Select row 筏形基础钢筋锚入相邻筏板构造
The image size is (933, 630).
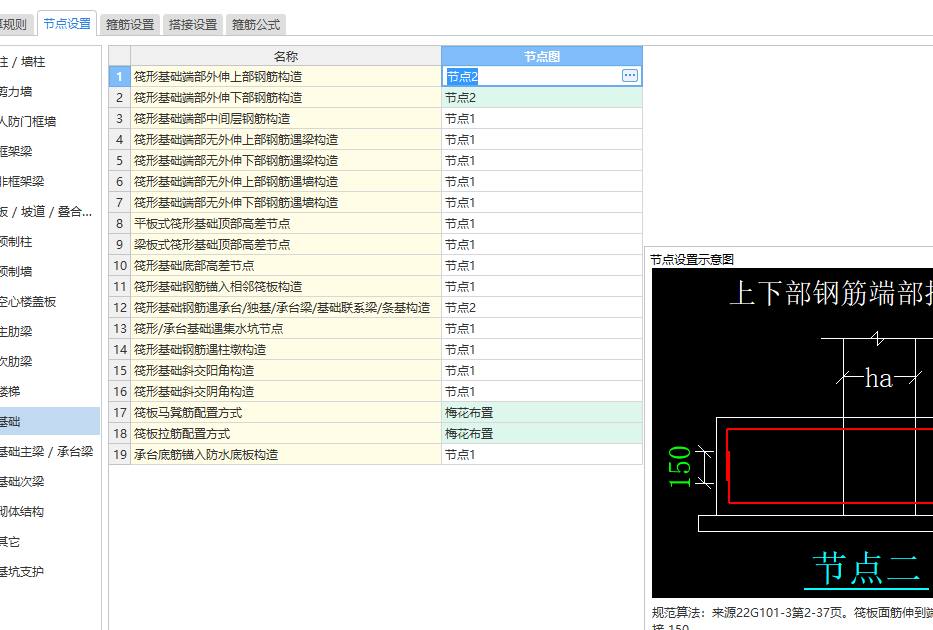point(286,287)
